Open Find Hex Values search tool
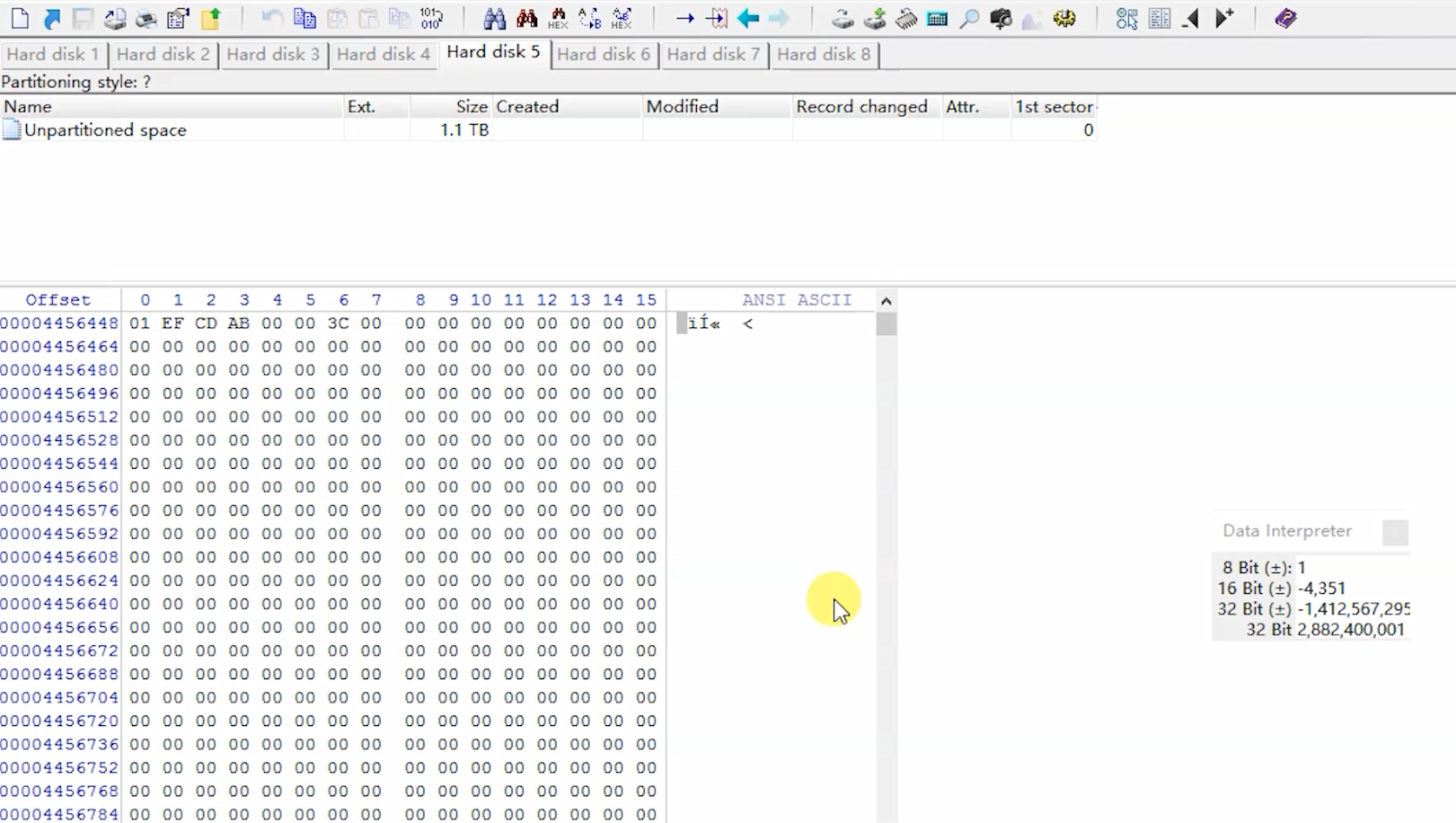The image size is (1456, 823). coord(526,18)
